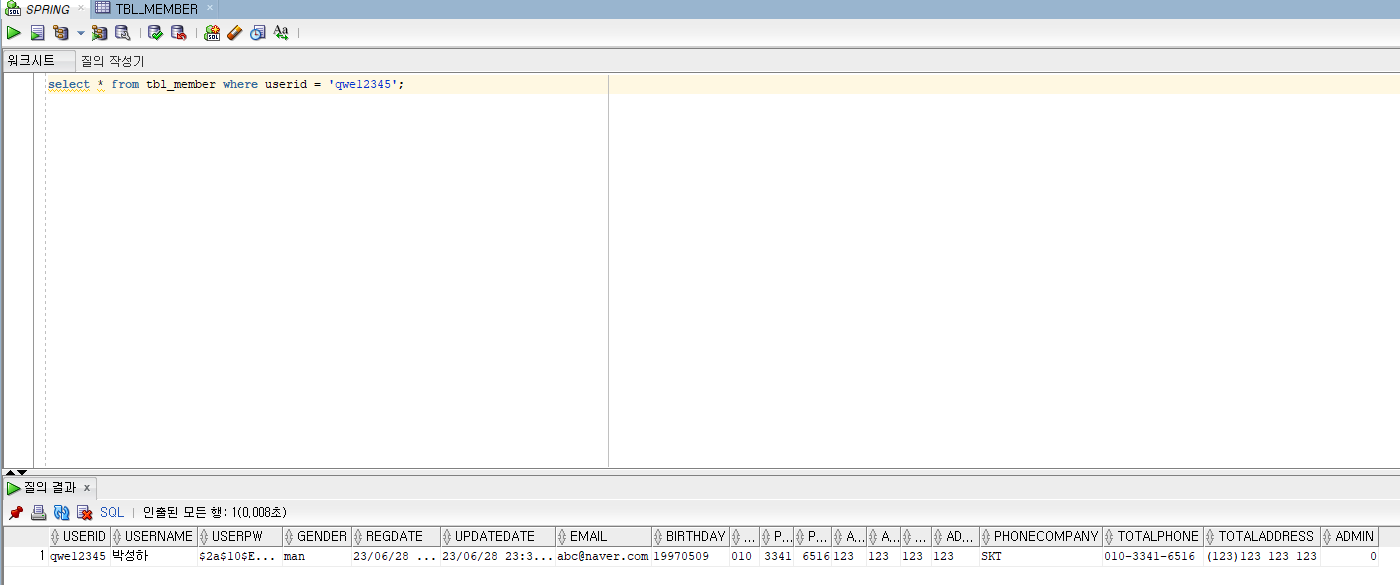
Task: Sort by the USERPW column header
Action: pos(240,536)
